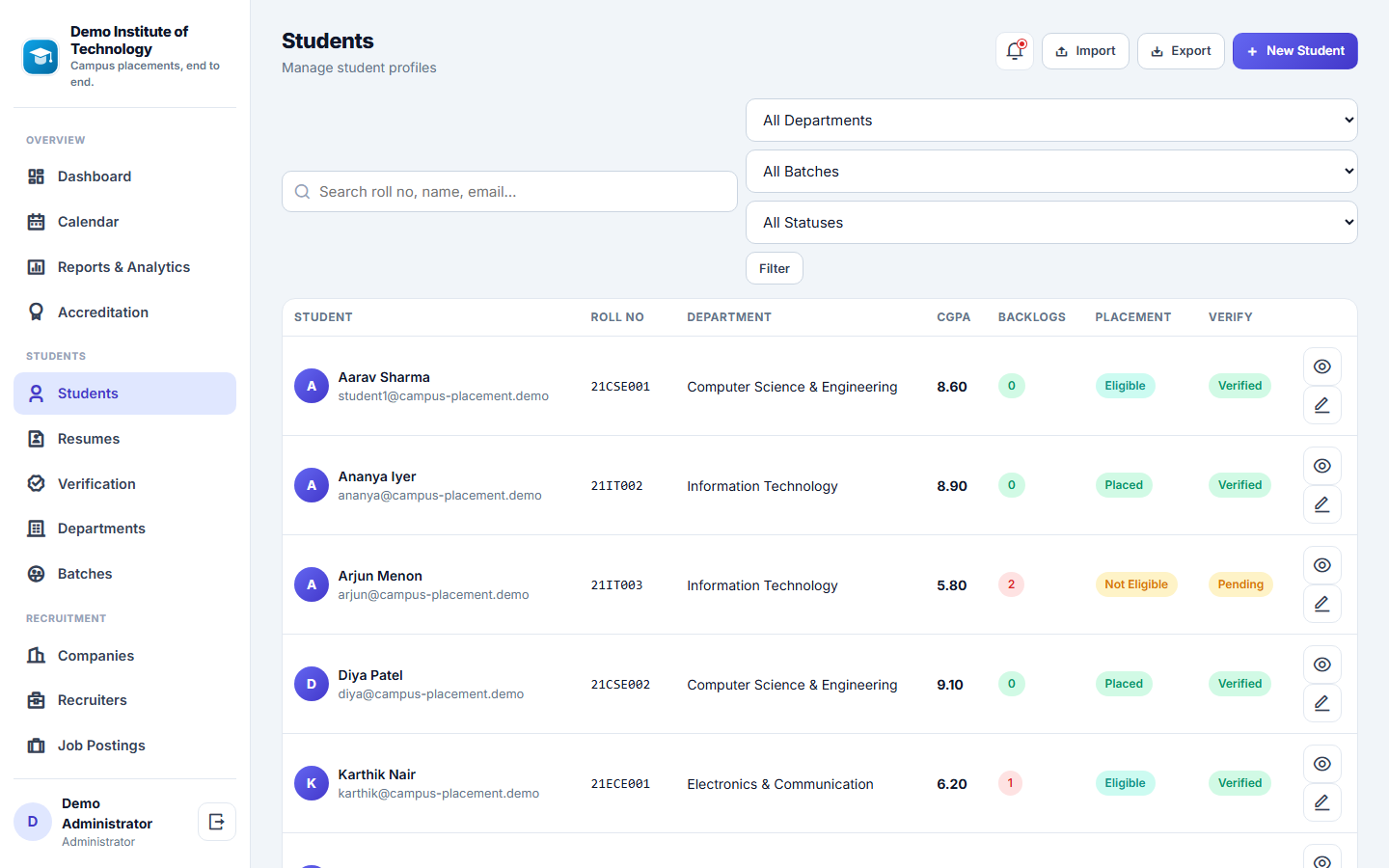Viewport: 1389px width, 868px height.
Task: Open the All Statuses dropdown
Action: tap(1051, 223)
